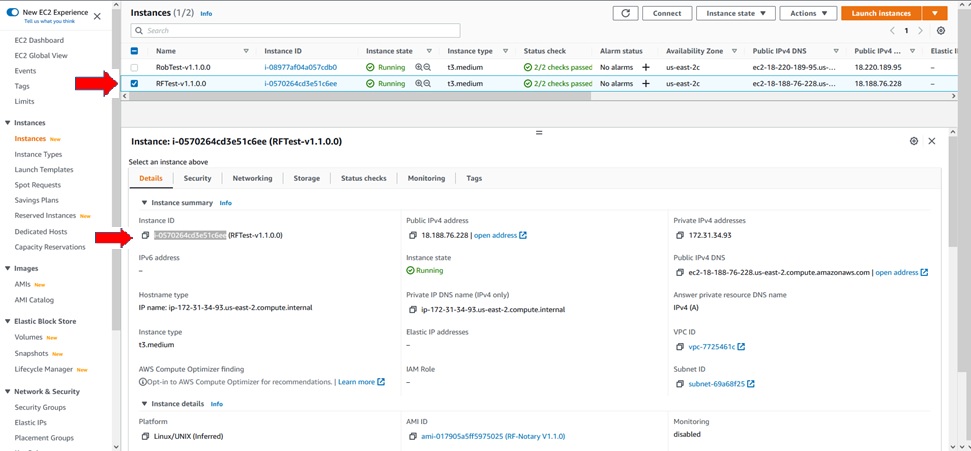
Task: Open the Actions dropdown menu
Action: point(808,13)
